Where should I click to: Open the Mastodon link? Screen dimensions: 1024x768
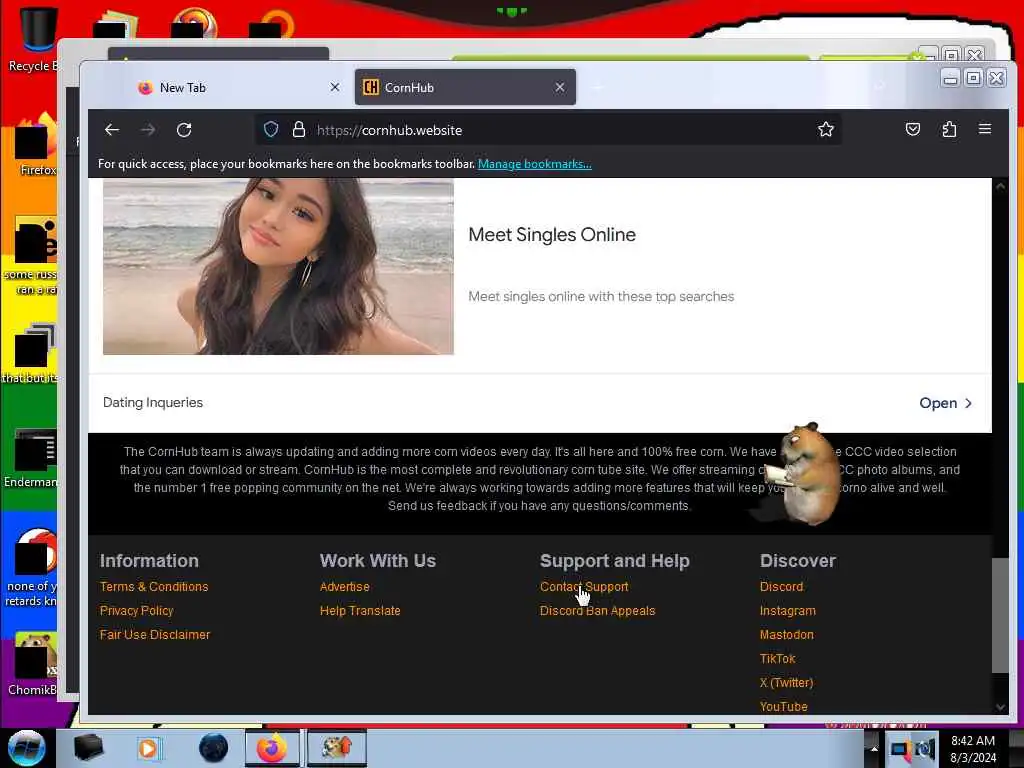(786, 635)
